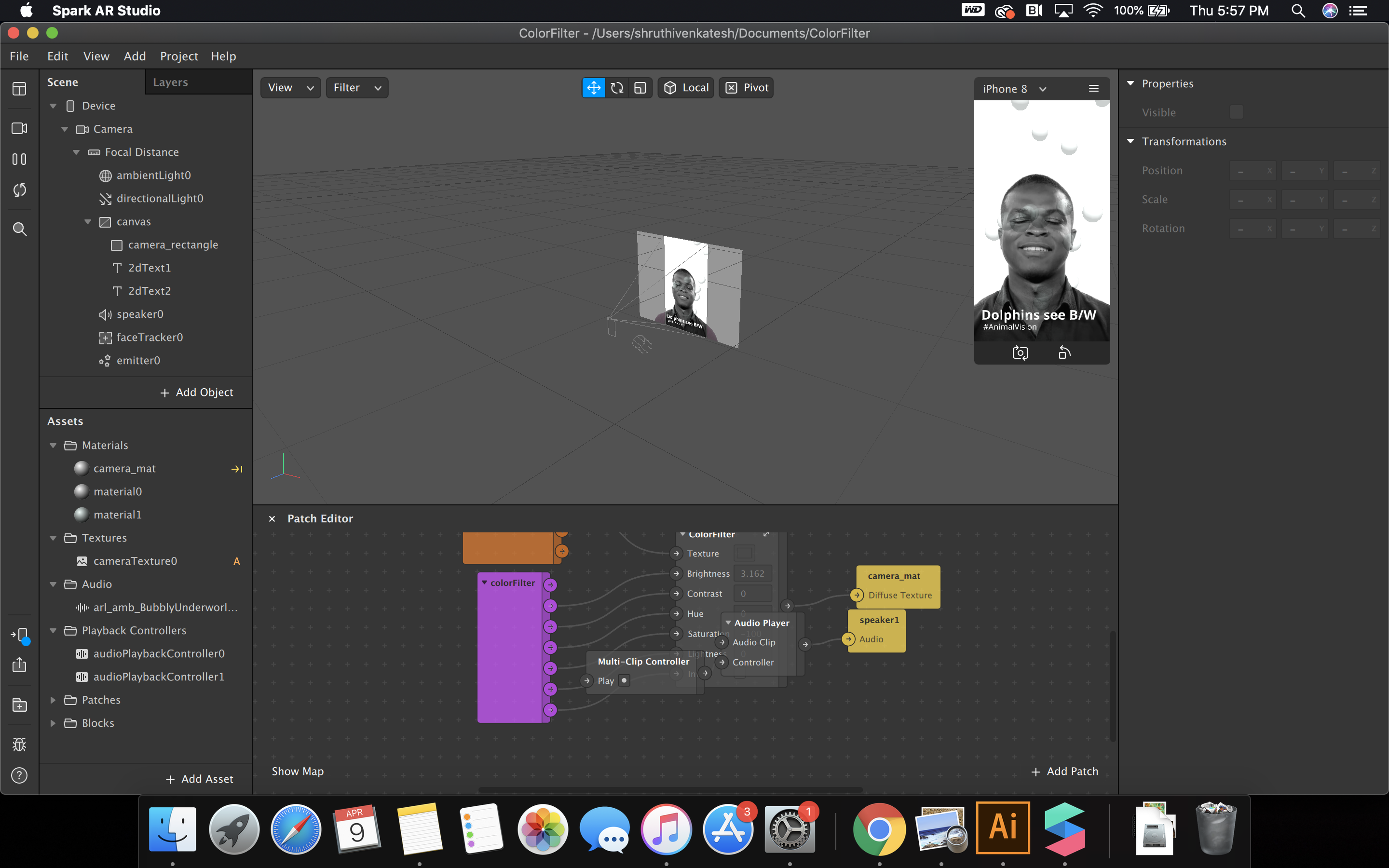Viewport: 1389px width, 868px height.
Task: Toggle the Pivot mode button
Action: (x=747, y=88)
